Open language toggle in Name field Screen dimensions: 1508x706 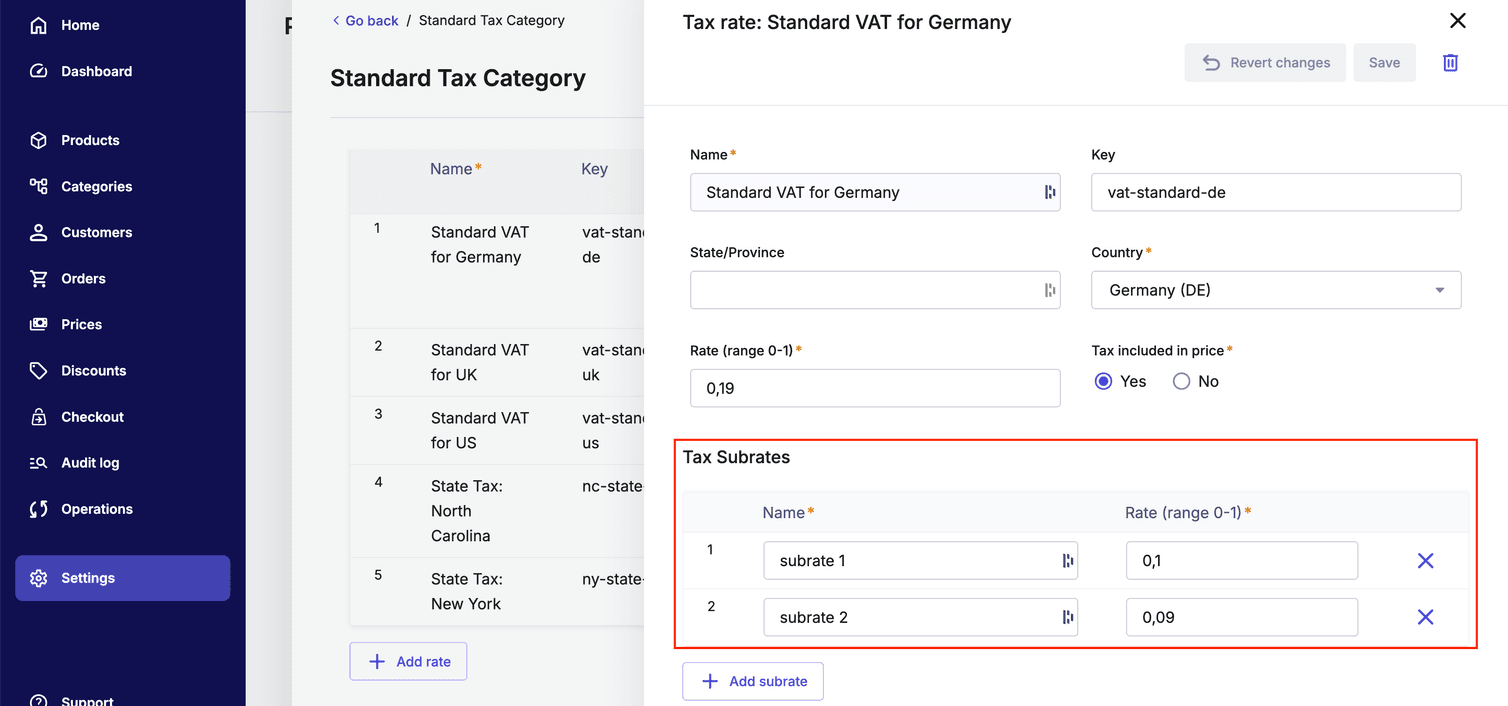click(x=1044, y=192)
